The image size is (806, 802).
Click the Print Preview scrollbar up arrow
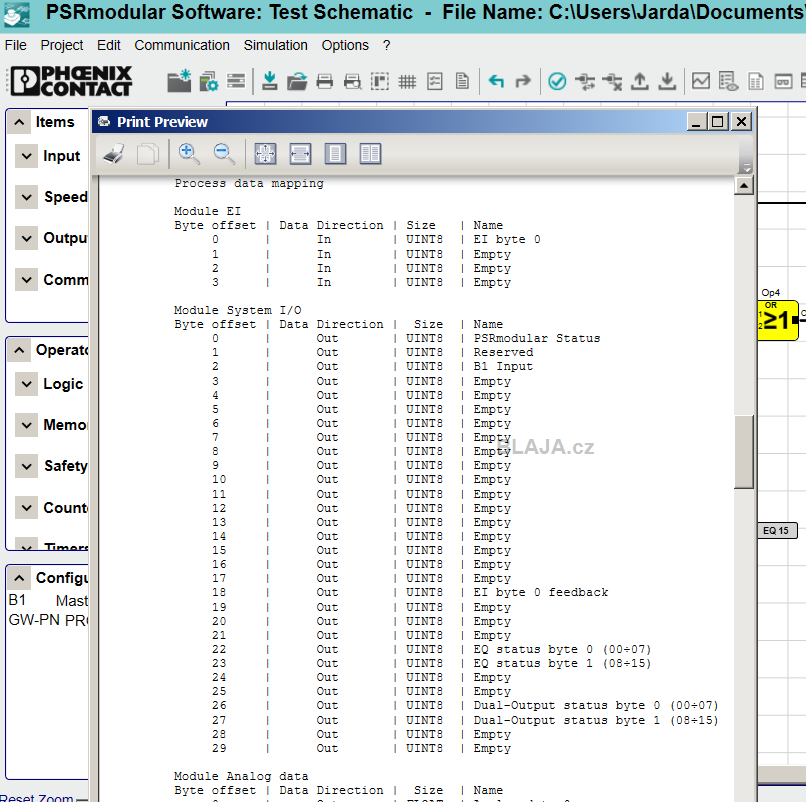(x=744, y=186)
